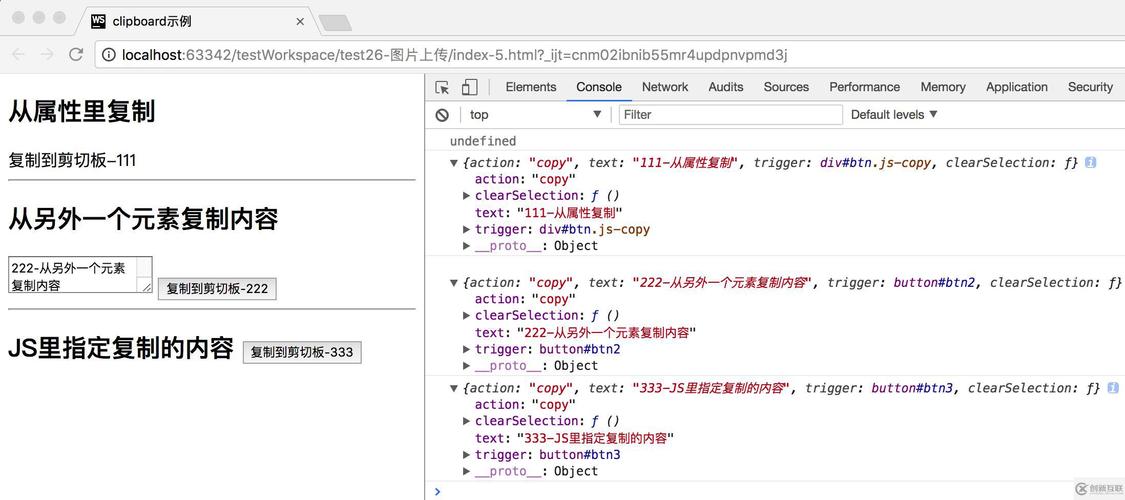Click the blue info badge after first log
Screen dimensions: 1125x500
point(1090,162)
